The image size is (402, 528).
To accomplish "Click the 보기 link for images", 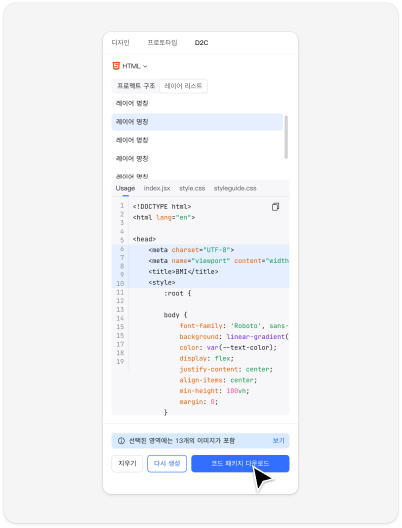I will point(278,440).
